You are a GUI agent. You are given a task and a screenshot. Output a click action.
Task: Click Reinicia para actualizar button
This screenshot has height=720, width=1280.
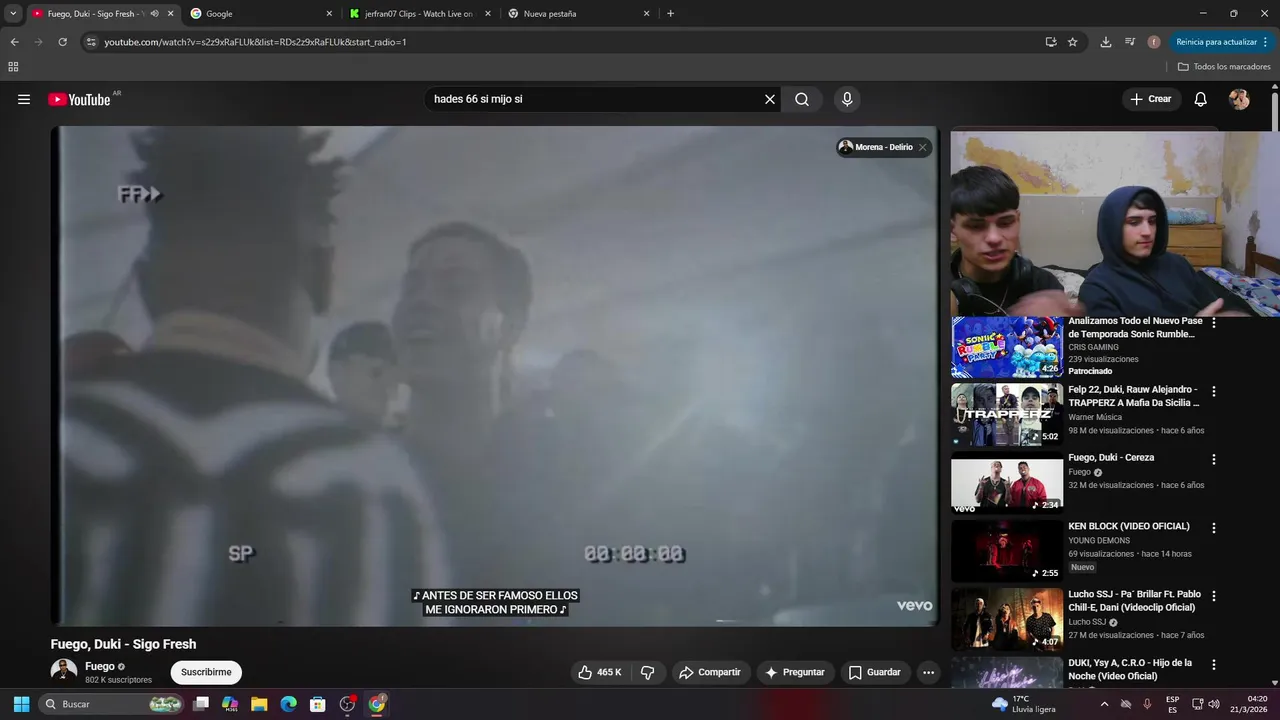[1216, 42]
